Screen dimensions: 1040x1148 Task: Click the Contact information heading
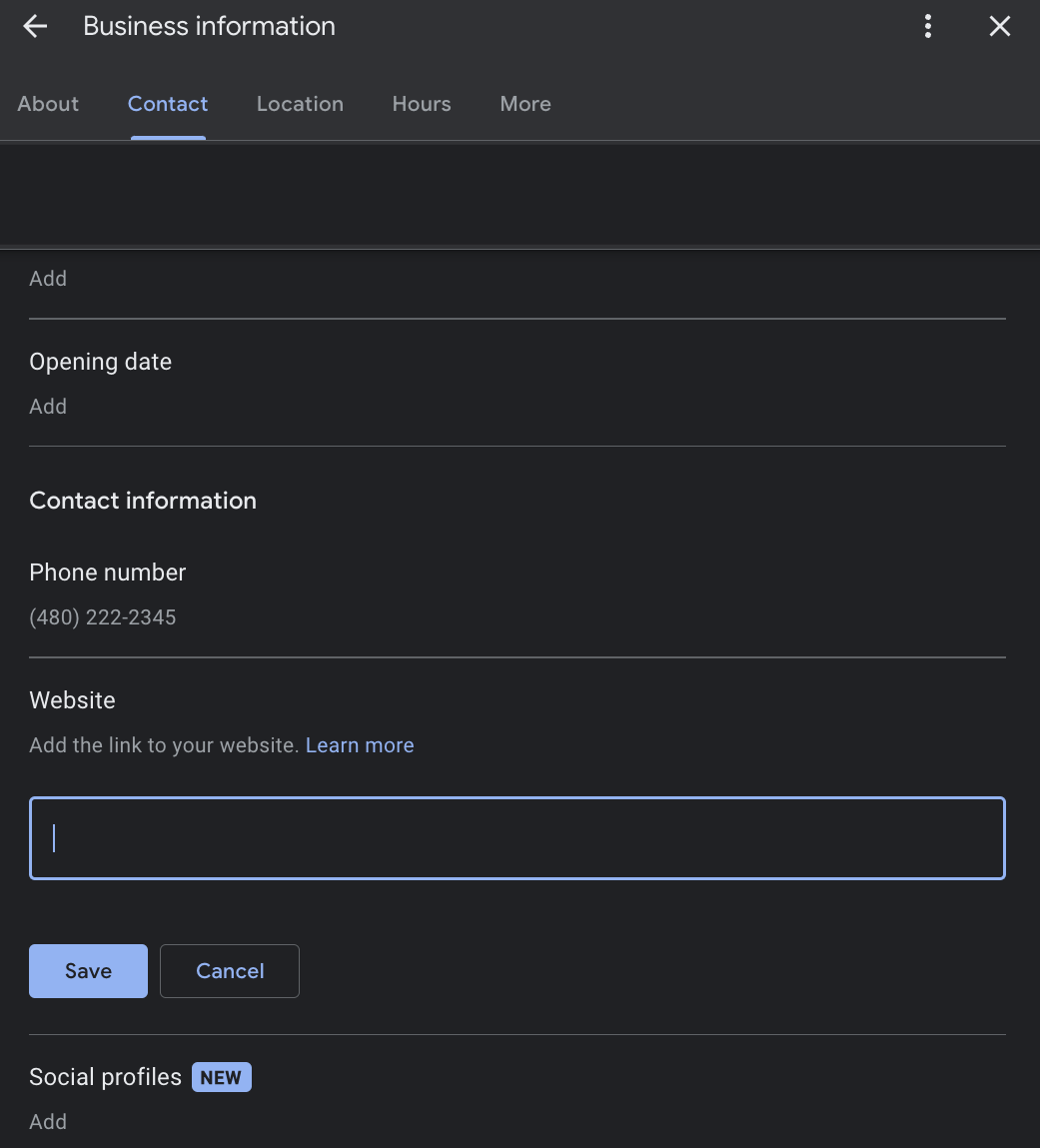[x=143, y=501]
